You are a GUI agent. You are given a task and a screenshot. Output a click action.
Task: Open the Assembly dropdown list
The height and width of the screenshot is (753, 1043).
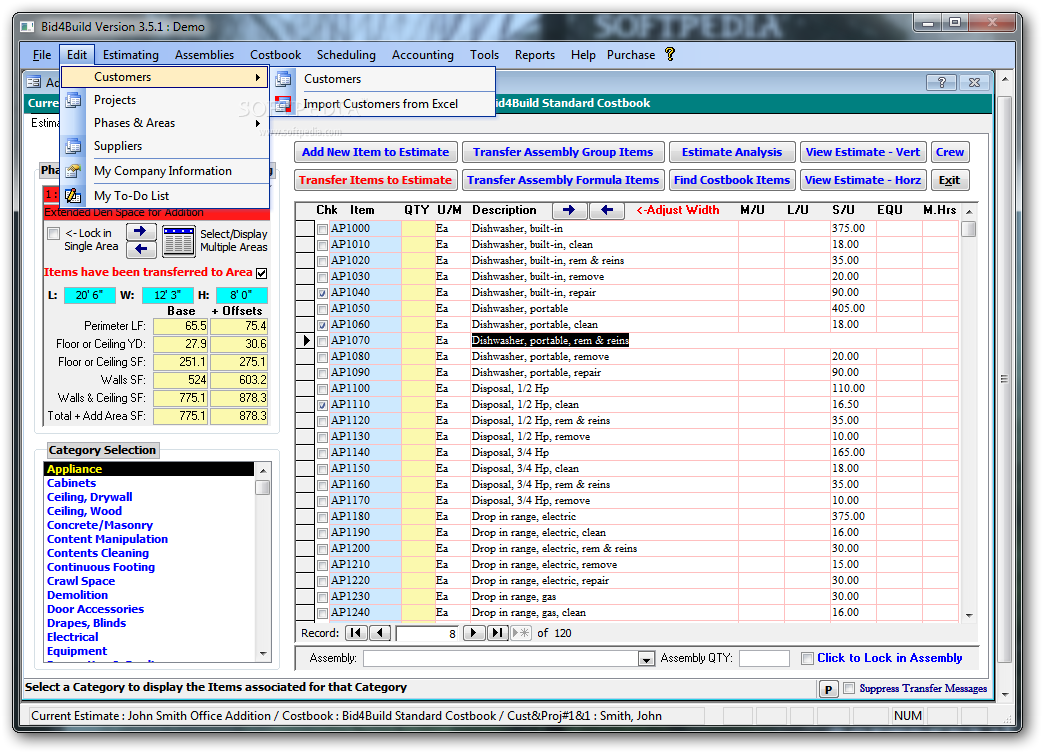coord(646,659)
